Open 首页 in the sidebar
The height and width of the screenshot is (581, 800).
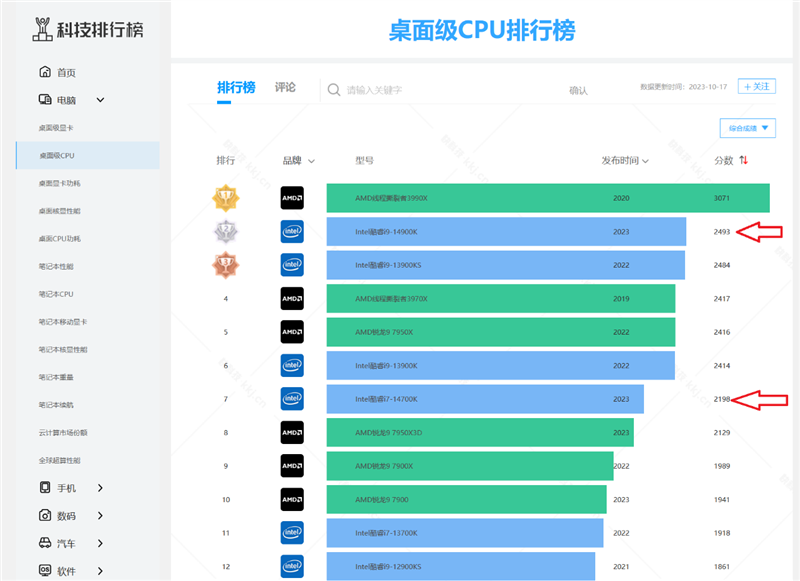pyautogui.click(x=66, y=72)
